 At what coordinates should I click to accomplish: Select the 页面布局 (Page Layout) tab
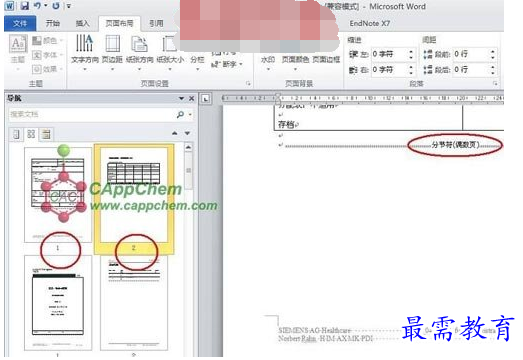119,23
